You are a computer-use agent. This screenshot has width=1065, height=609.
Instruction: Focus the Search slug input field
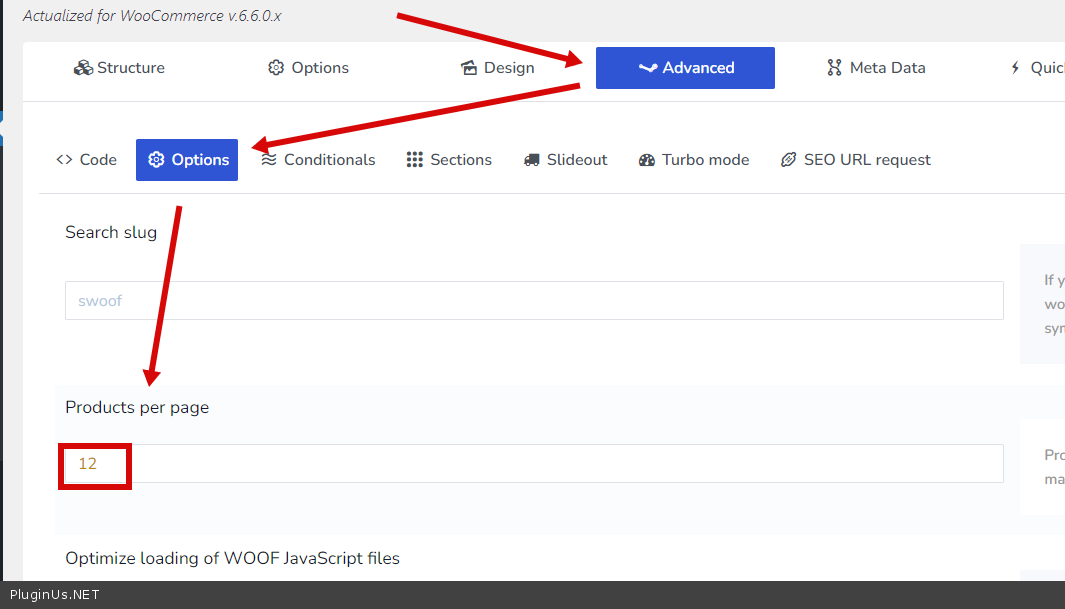534,300
